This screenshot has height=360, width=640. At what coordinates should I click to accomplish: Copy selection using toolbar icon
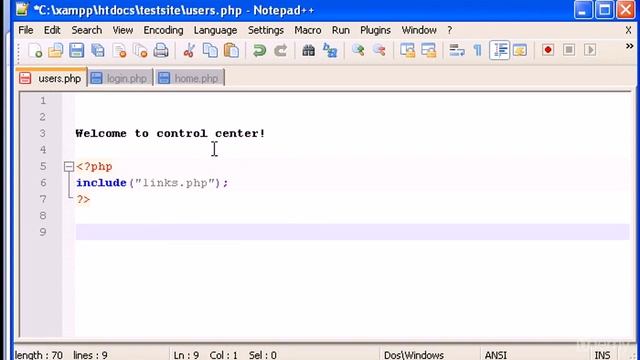pos(210,51)
